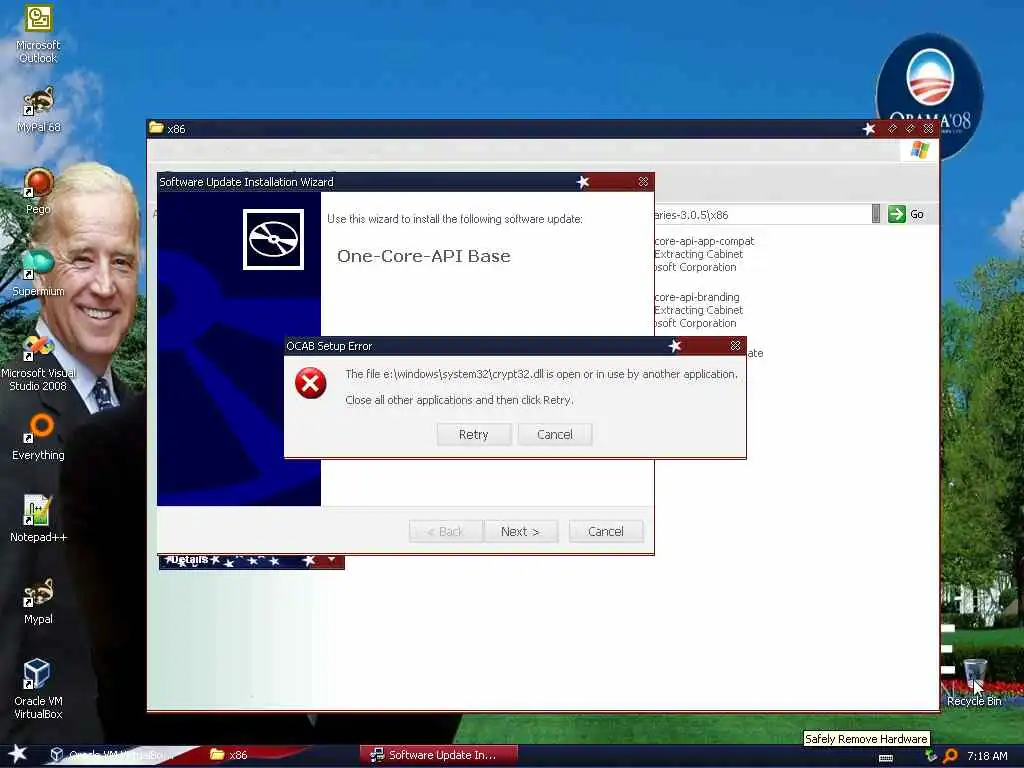The height and width of the screenshot is (768, 1024).
Task: Click the 7:18 AM clock
Action: 987,756
